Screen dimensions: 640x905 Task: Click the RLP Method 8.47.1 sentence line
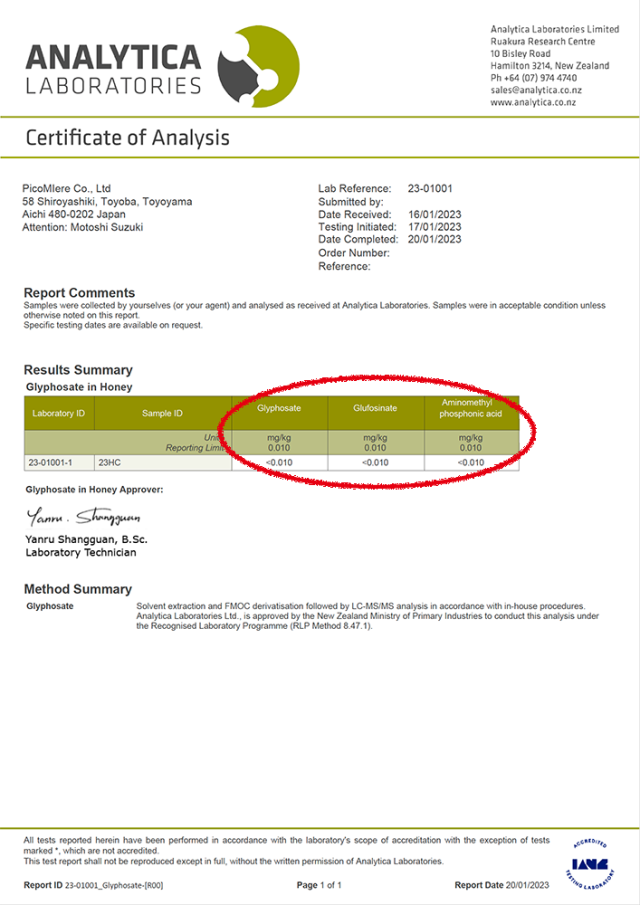[254, 626]
